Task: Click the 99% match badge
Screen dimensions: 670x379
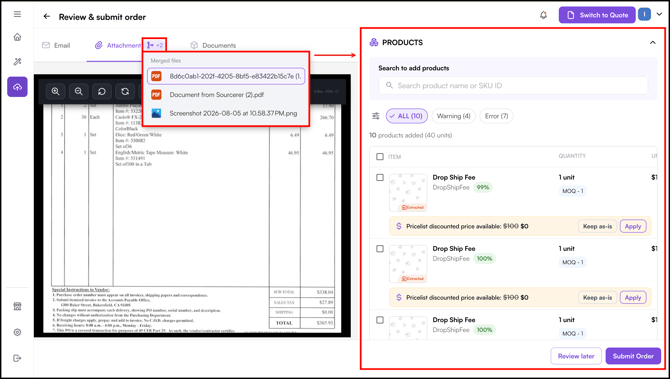Action: [484, 187]
